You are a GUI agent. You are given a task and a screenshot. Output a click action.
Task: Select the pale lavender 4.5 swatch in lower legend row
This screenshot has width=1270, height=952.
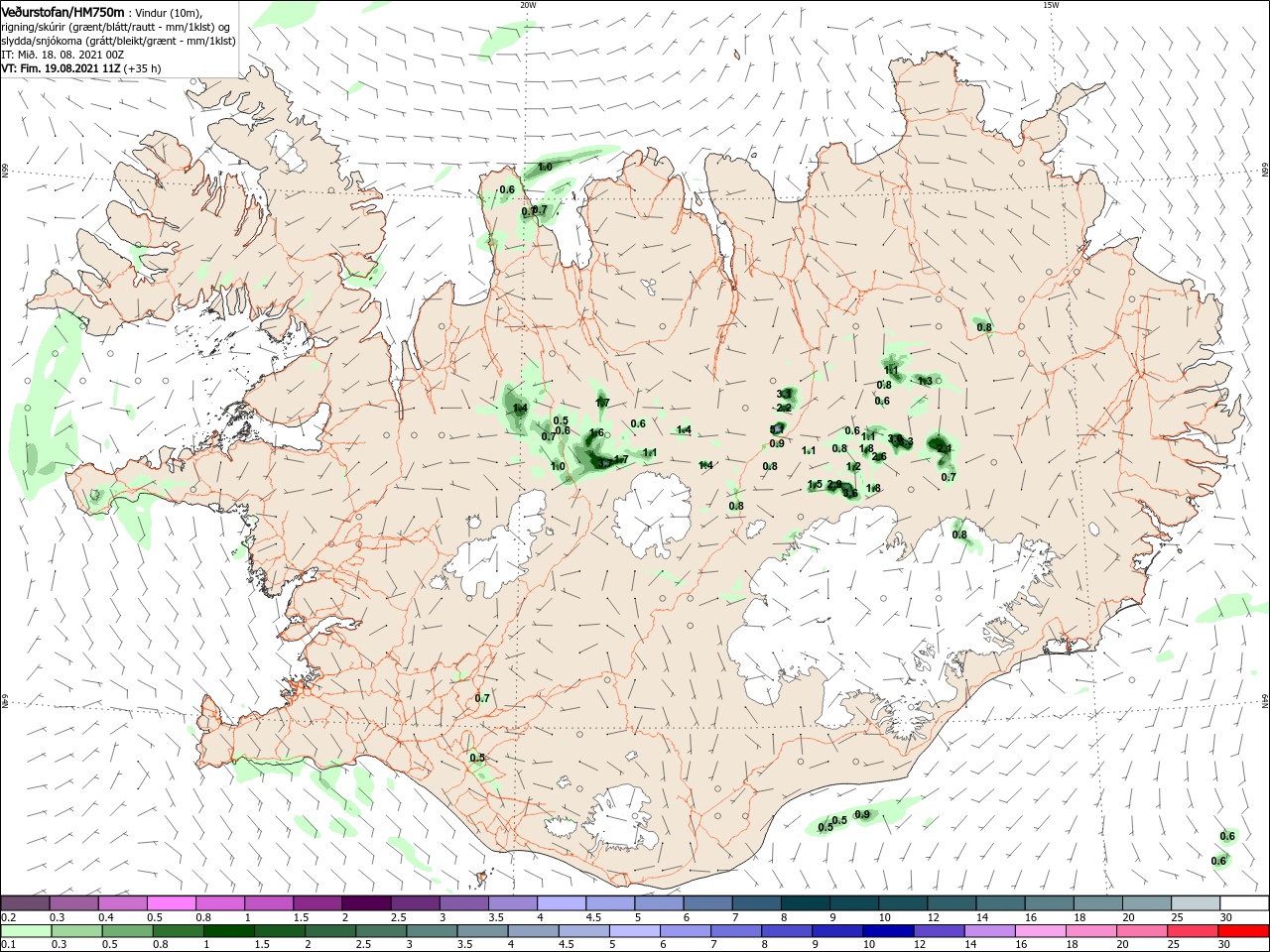tap(584, 931)
